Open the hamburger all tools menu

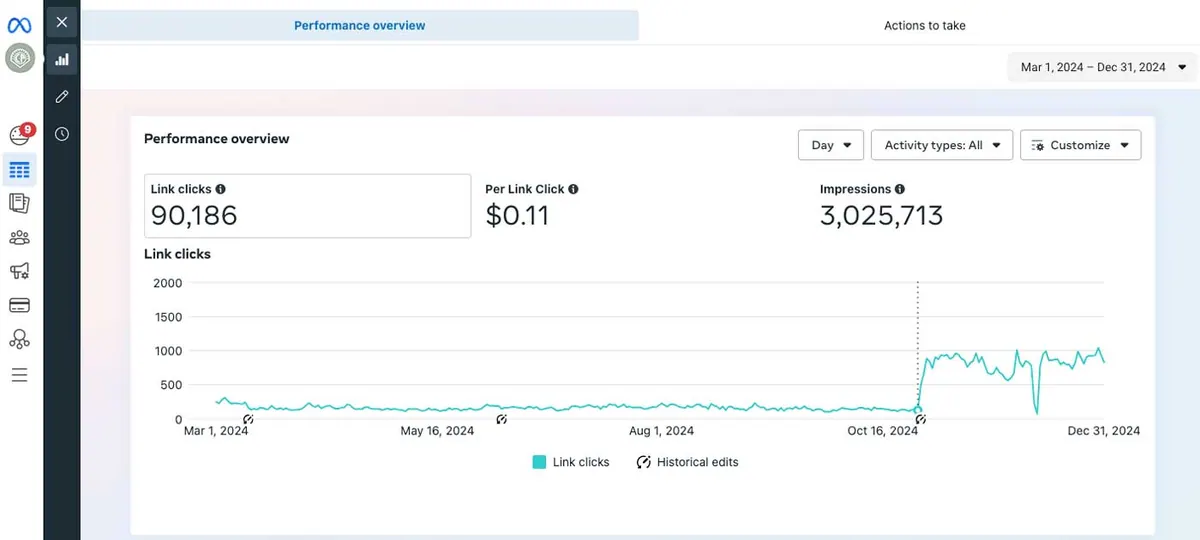tap(19, 375)
